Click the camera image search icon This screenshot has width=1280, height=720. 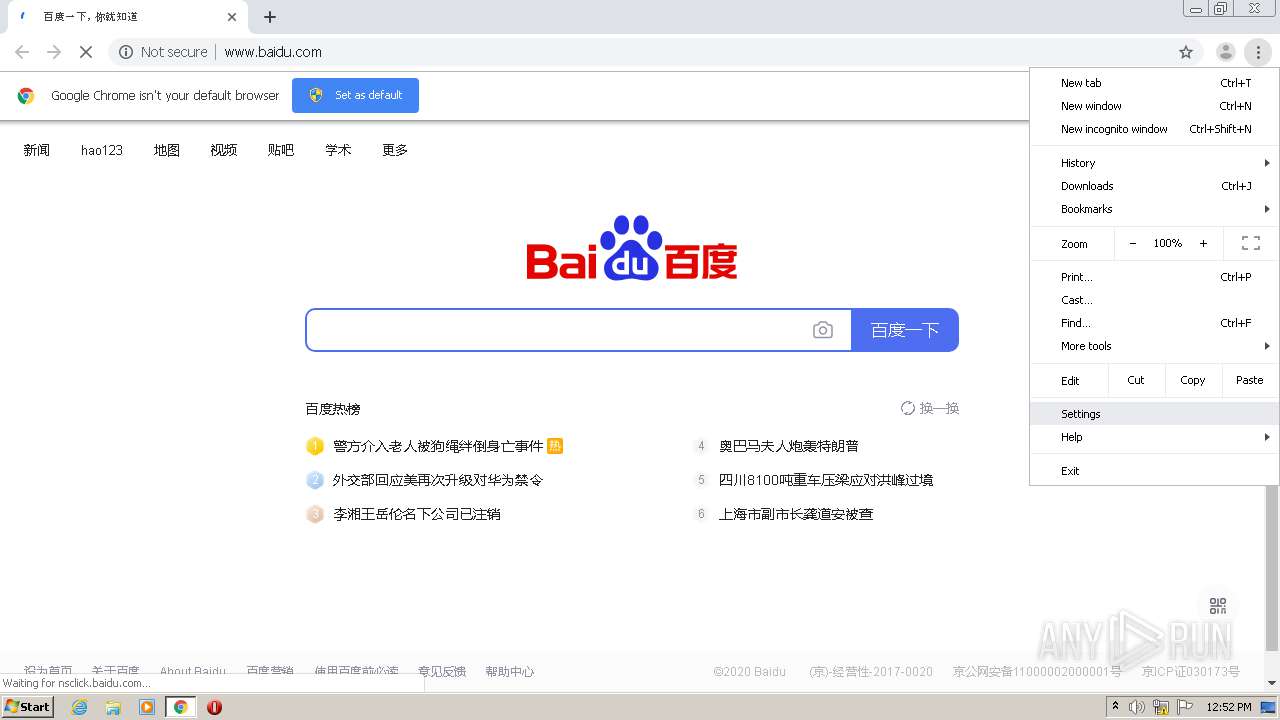[x=822, y=330]
